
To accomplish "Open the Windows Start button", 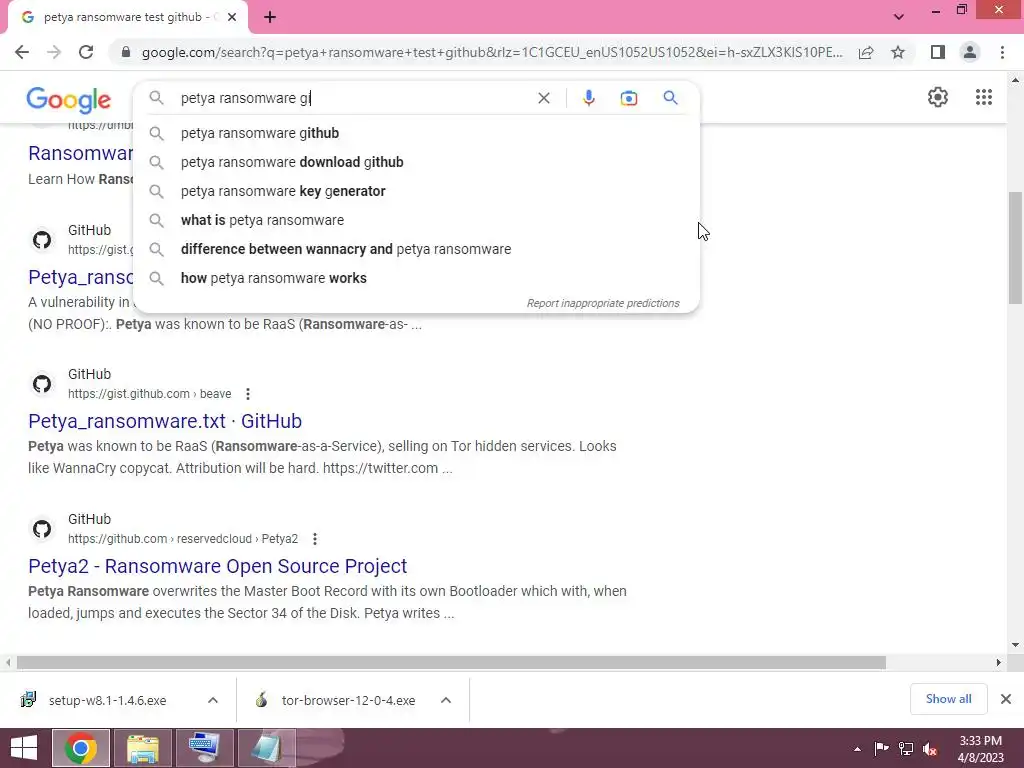I will click(x=24, y=748).
